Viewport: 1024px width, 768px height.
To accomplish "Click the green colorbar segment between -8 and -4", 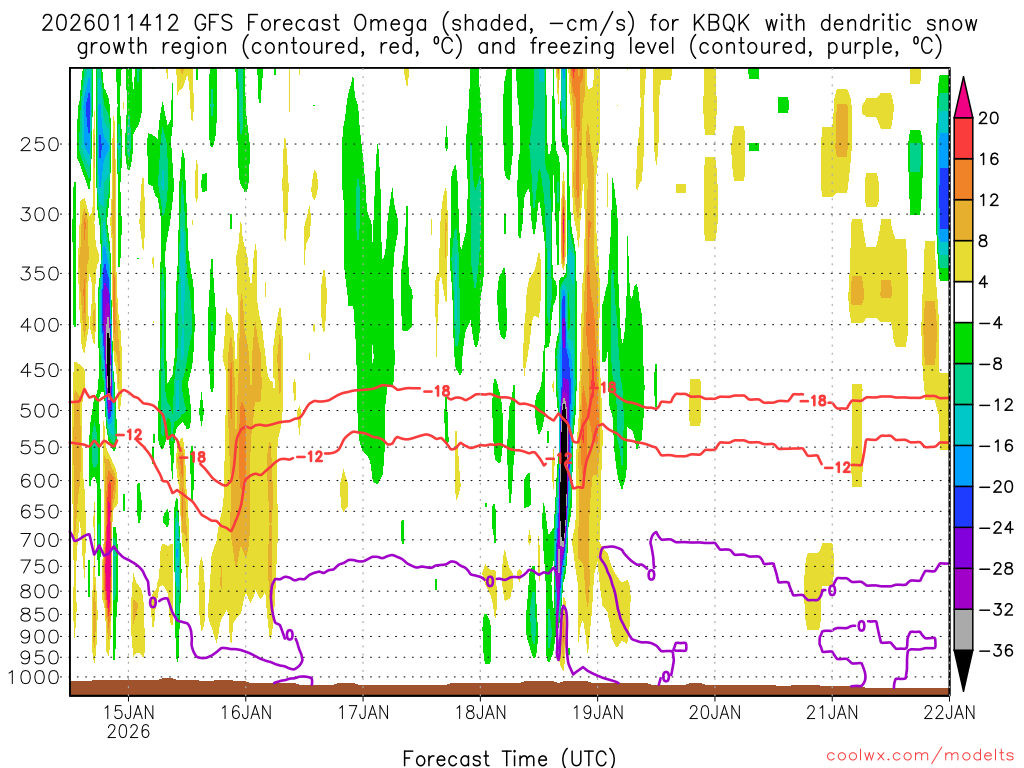I will tap(963, 344).
